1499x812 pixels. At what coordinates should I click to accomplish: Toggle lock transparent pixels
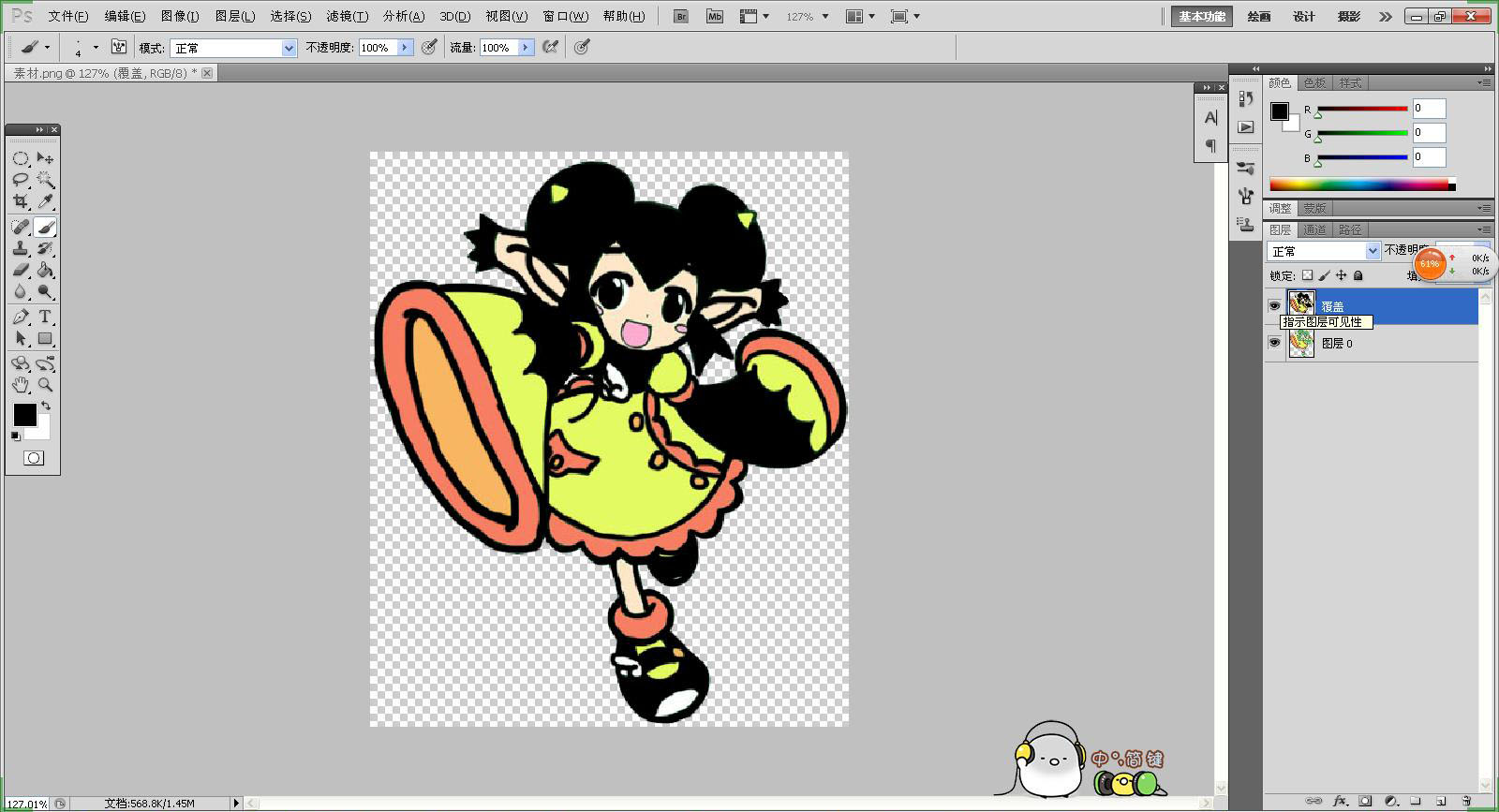pos(1307,275)
